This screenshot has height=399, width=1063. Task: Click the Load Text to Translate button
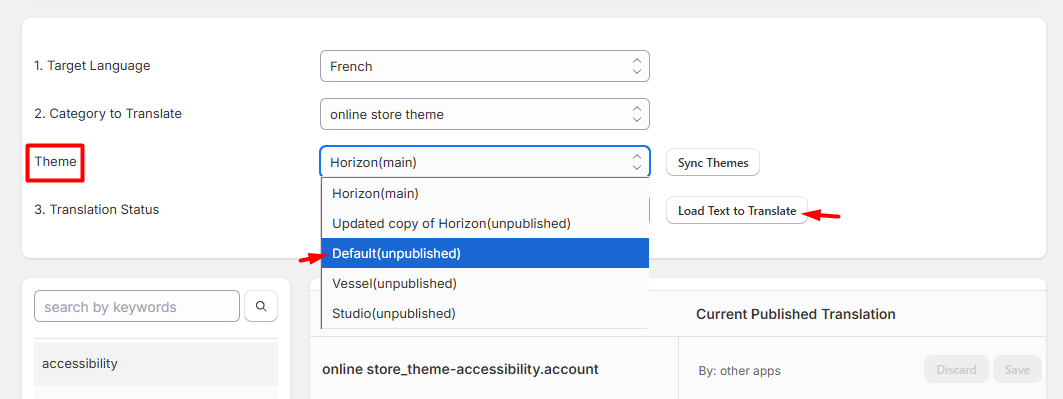(737, 211)
